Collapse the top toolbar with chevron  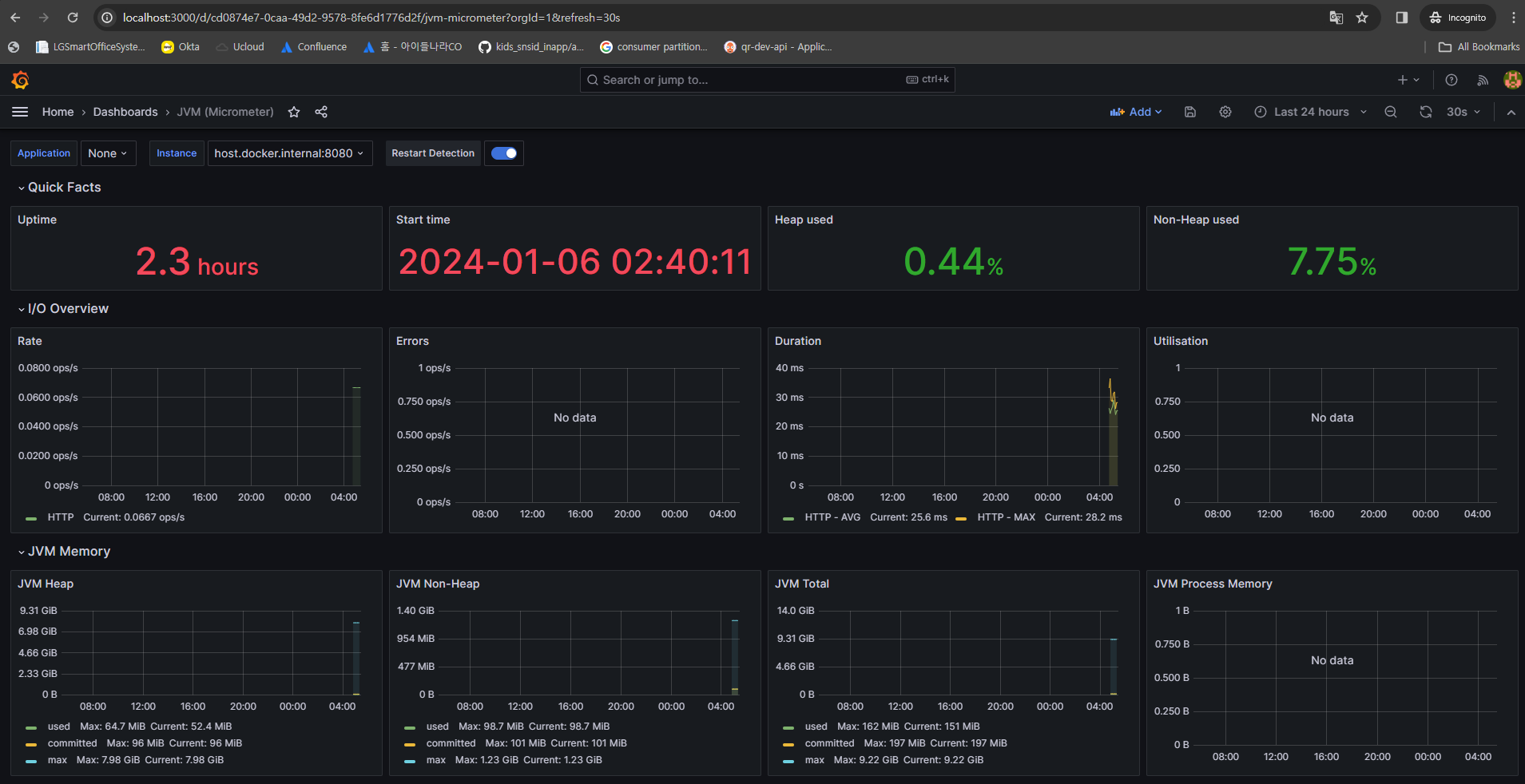click(1511, 113)
